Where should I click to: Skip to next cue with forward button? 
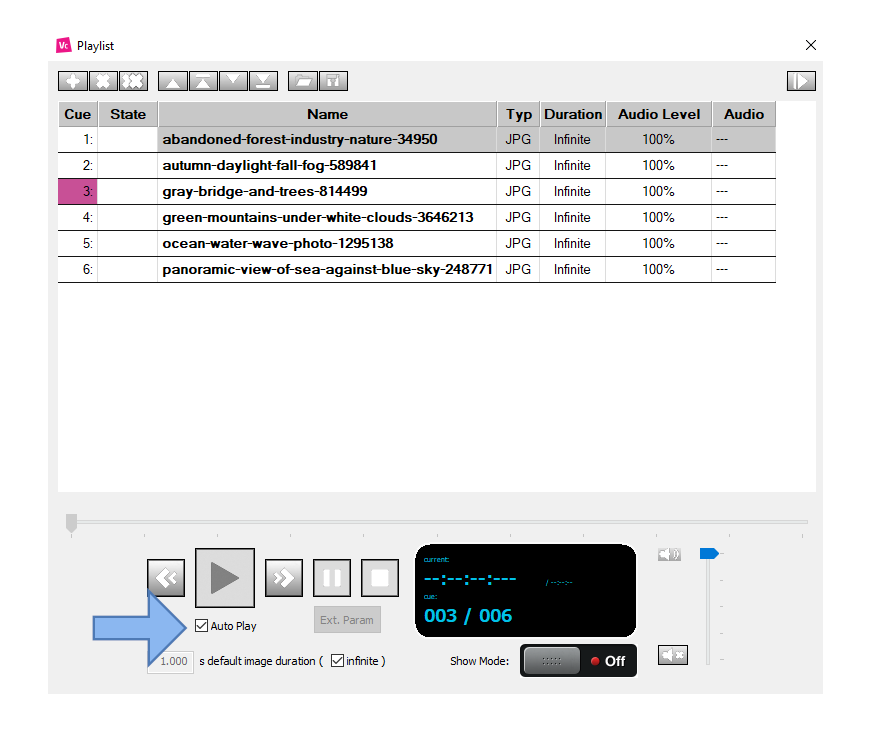pos(284,578)
